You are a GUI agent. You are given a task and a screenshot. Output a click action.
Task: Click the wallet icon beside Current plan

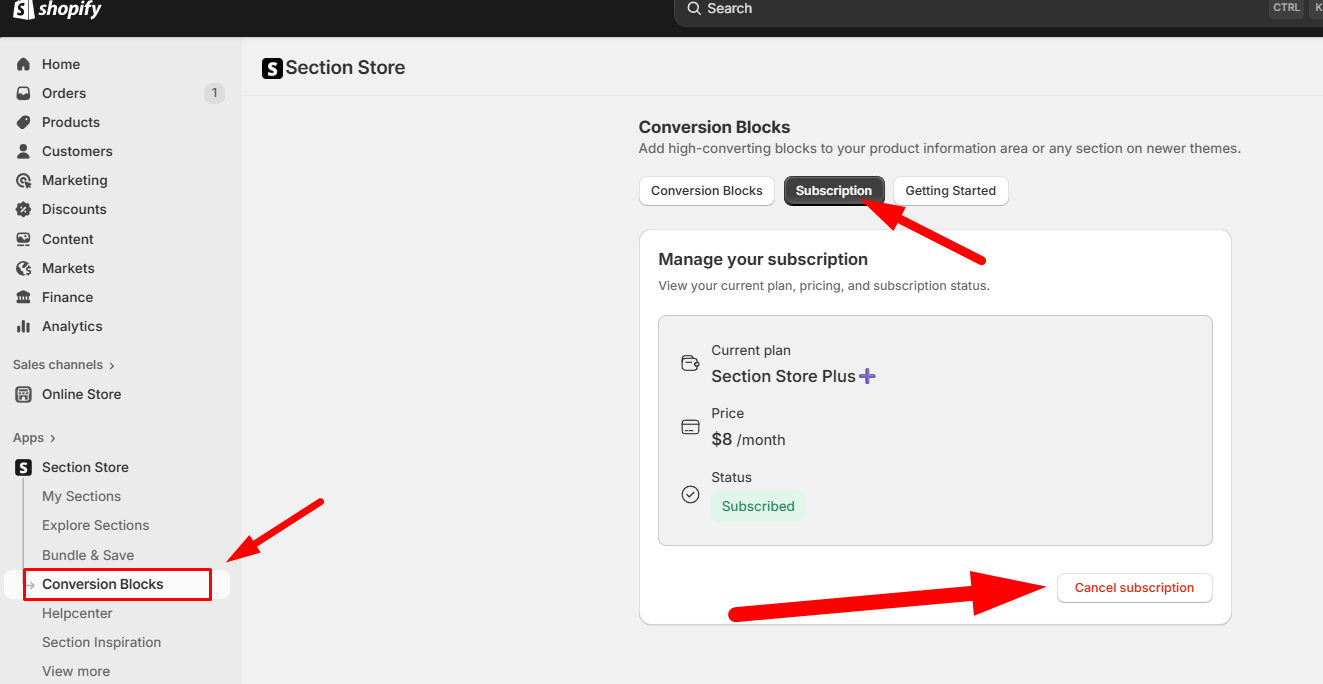click(690, 363)
